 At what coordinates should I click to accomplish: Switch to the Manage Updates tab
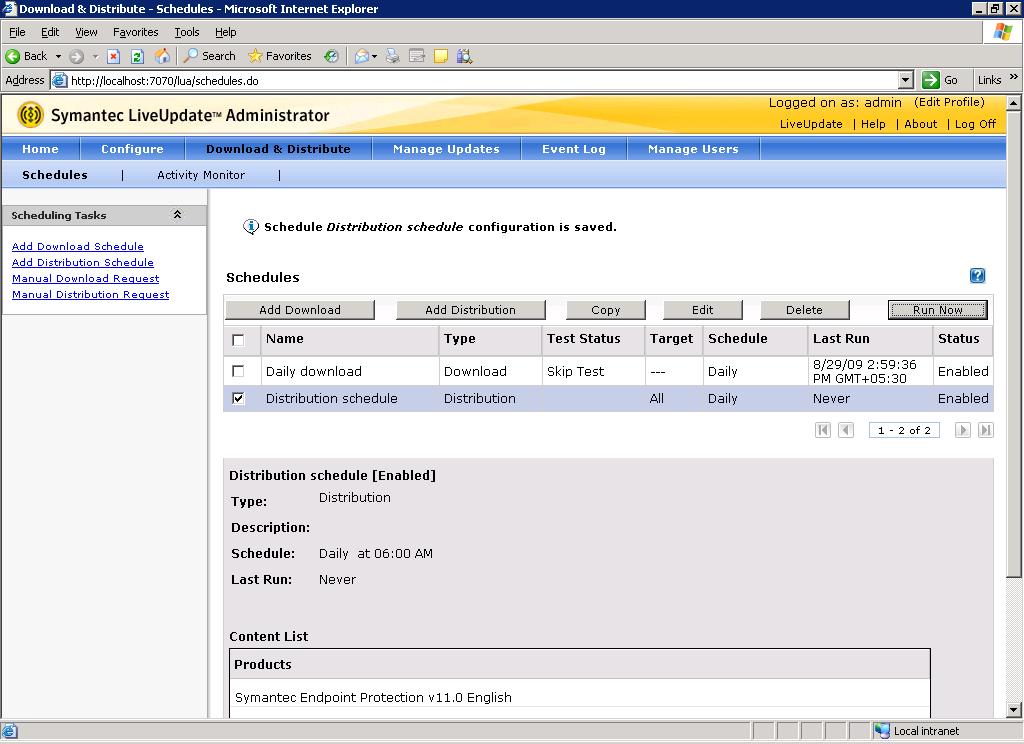point(446,149)
